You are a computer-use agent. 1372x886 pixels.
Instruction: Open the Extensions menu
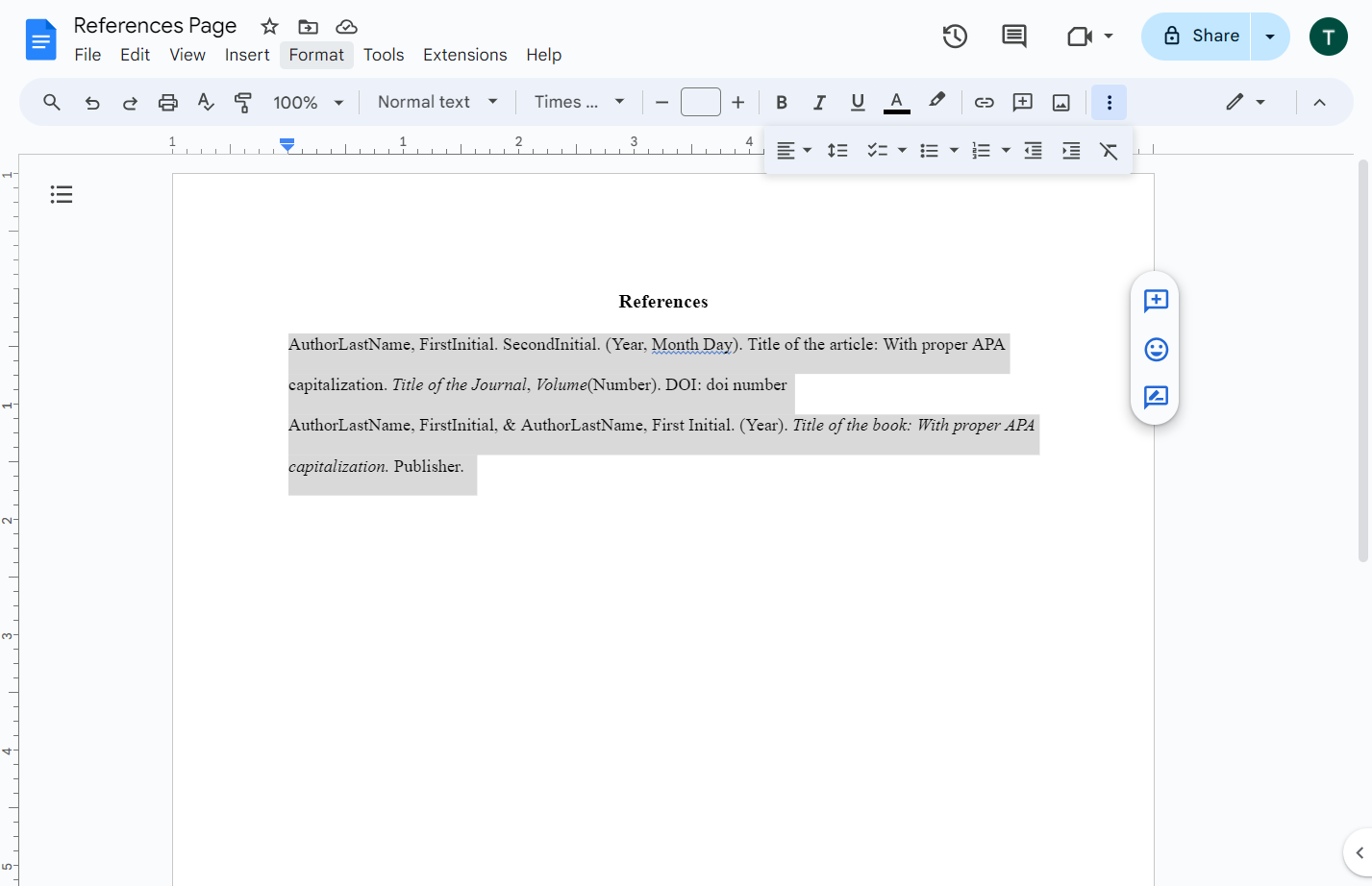coord(465,55)
